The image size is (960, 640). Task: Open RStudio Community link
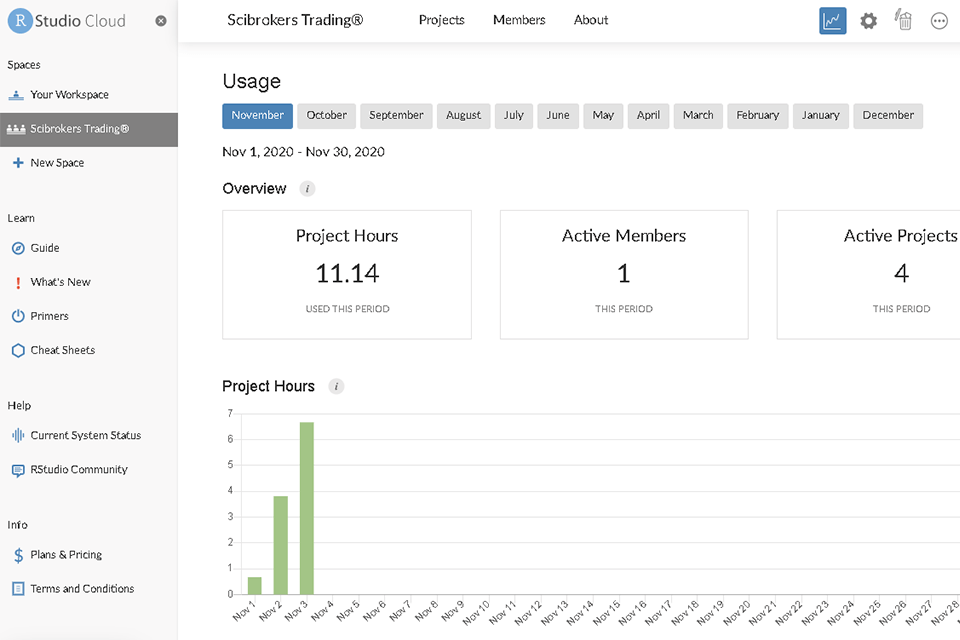79,470
